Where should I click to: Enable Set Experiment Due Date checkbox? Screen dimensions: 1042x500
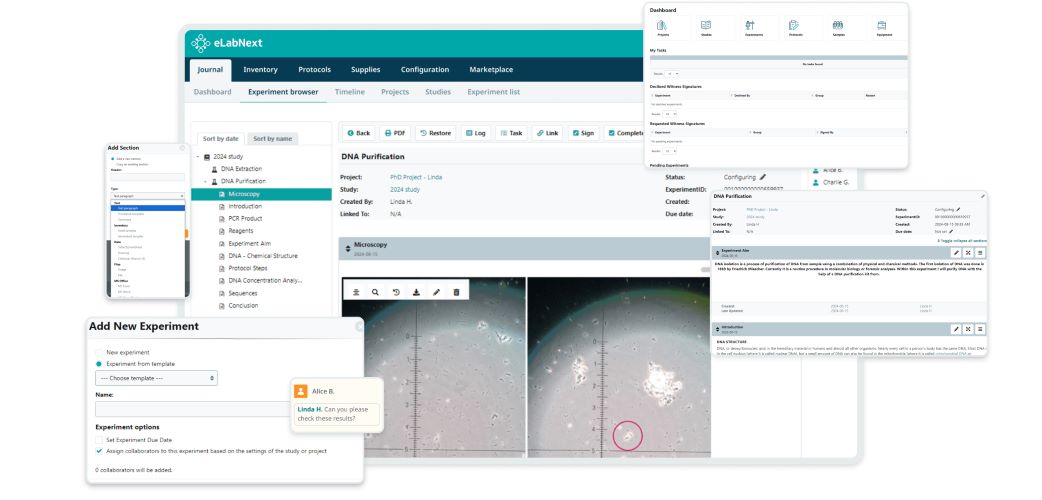coord(99,440)
